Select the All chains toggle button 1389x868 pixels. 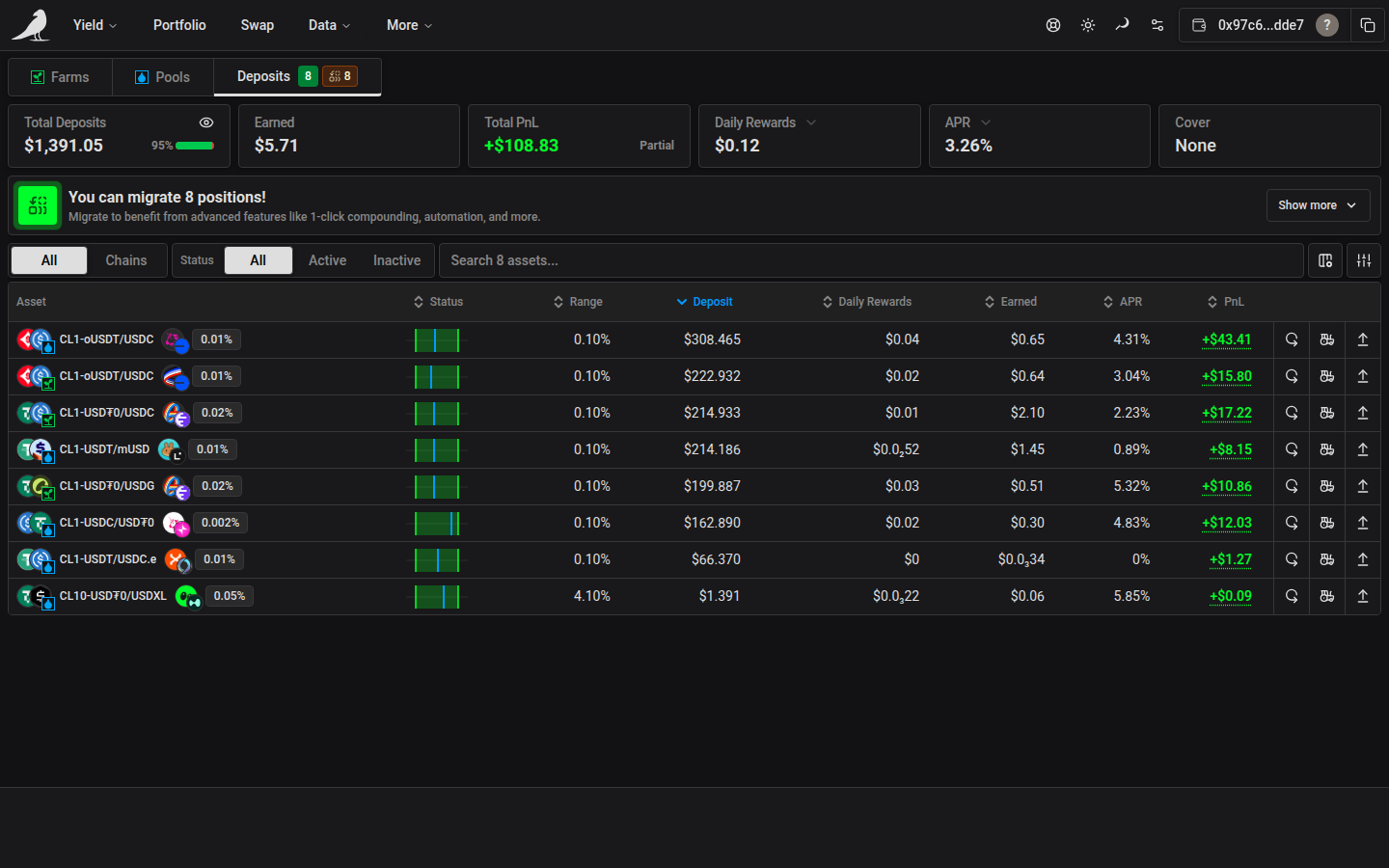(x=49, y=260)
